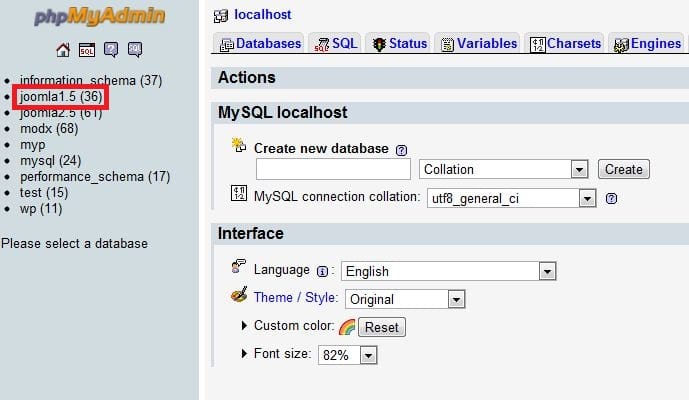Click the language speech-bubble icon

click(x=239, y=266)
